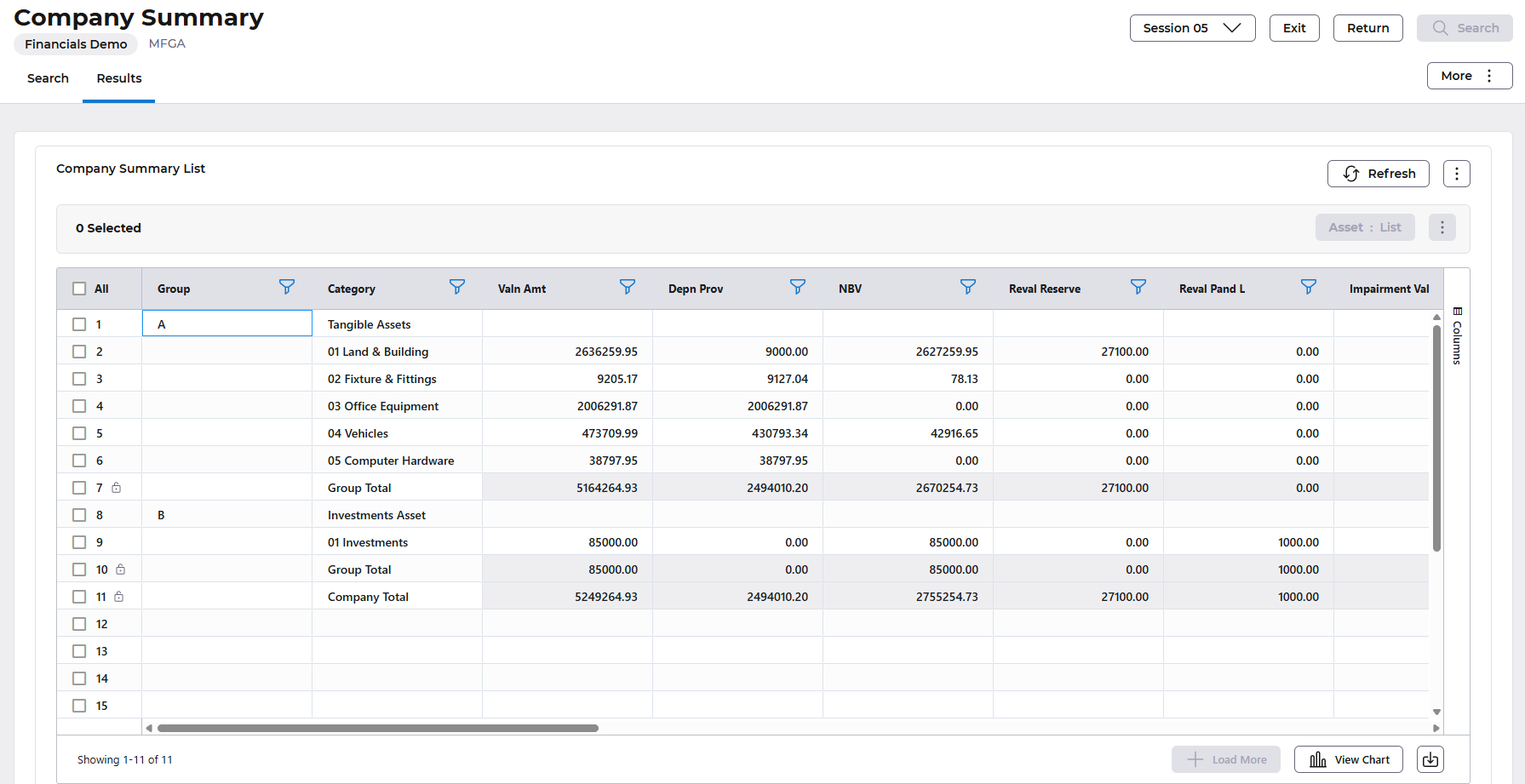The width and height of the screenshot is (1525, 784).
Task: Filter the Valn Amt column
Action: [627, 287]
